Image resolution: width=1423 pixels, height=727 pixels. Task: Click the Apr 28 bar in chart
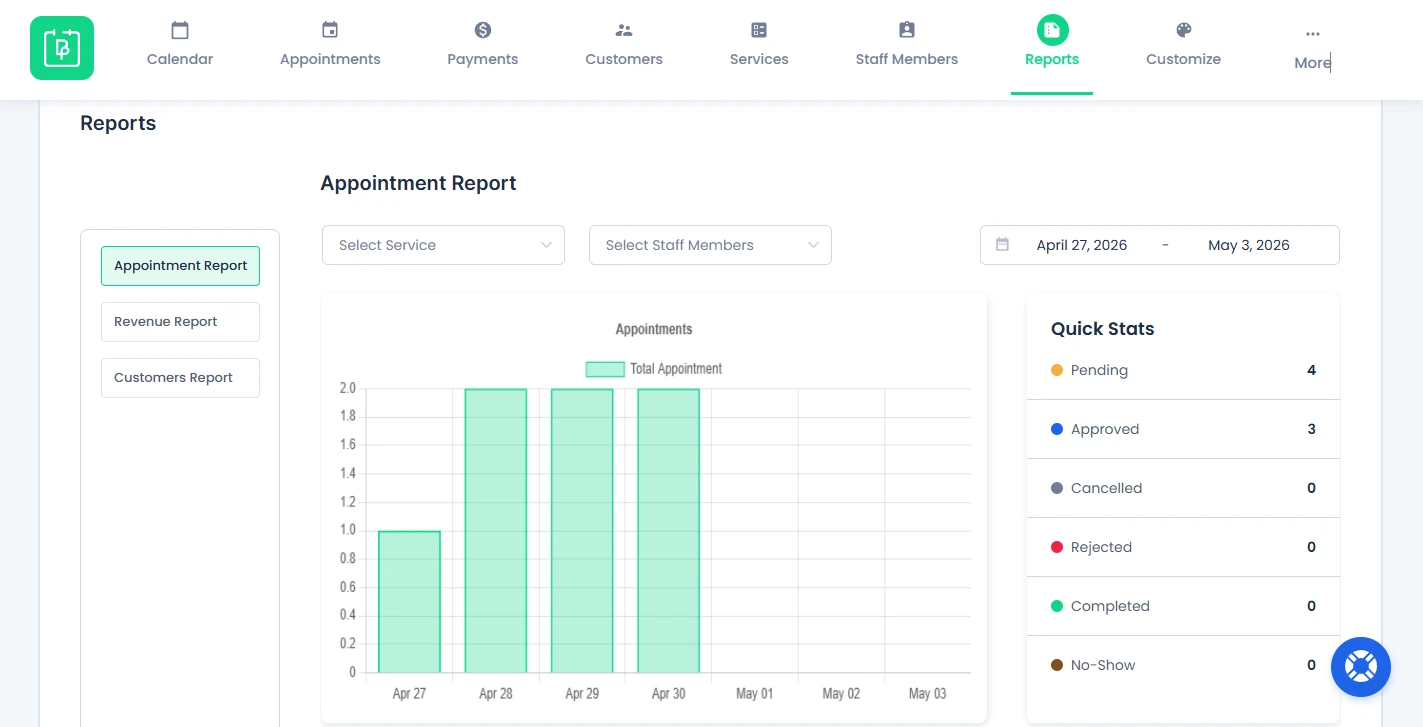(x=495, y=531)
